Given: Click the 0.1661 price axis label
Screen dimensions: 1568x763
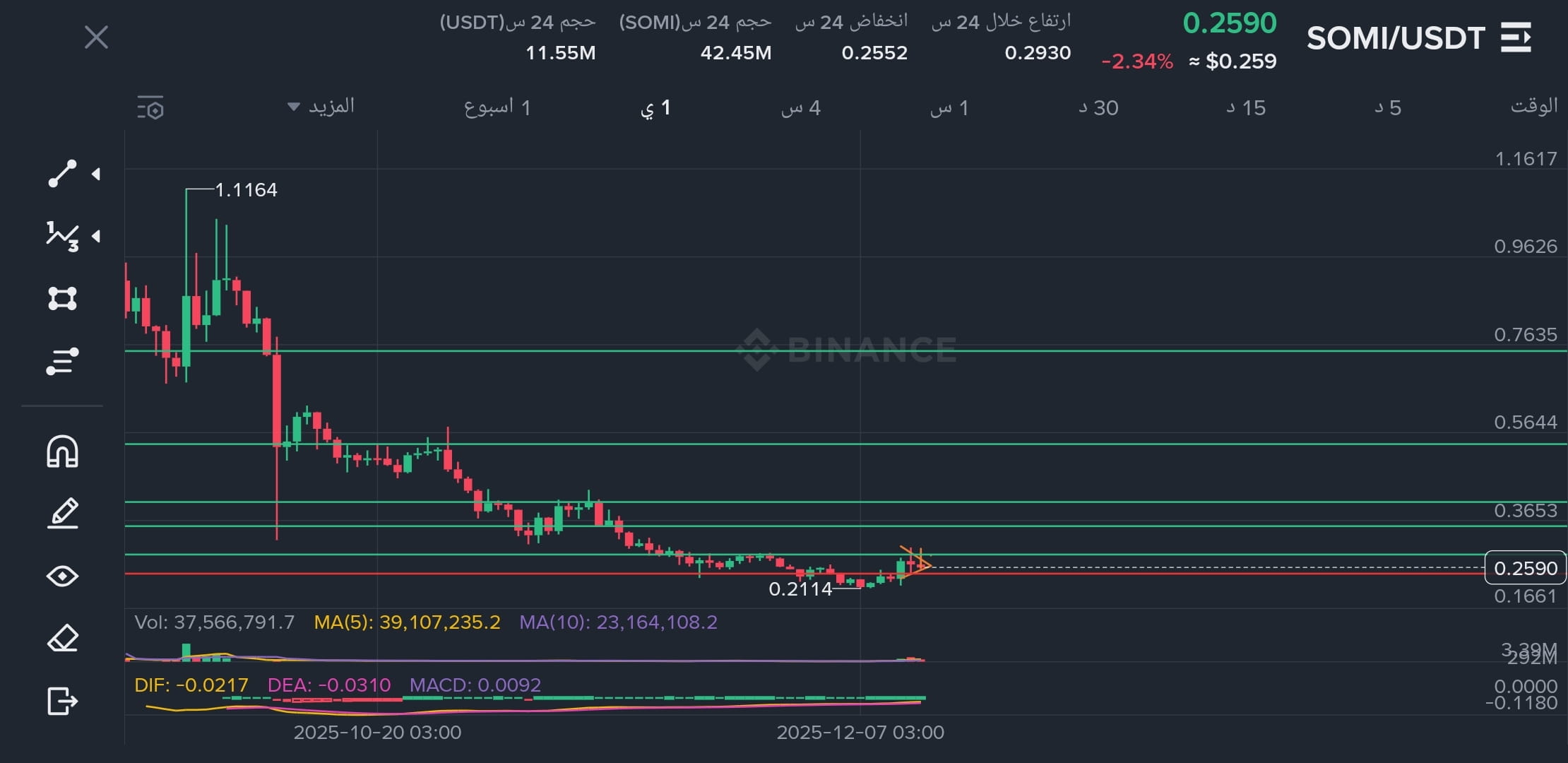Looking at the screenshot, I should pos(1526,597).
